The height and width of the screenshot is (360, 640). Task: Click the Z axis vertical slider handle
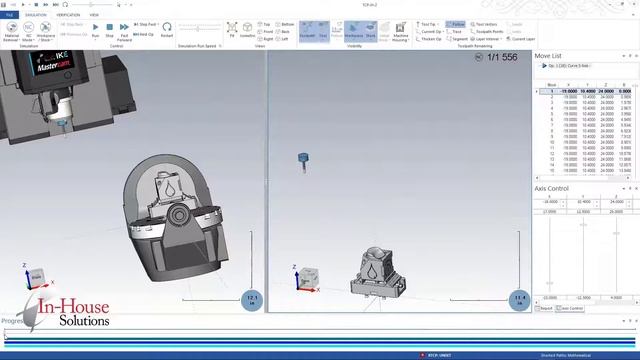[x=616, y=233]
